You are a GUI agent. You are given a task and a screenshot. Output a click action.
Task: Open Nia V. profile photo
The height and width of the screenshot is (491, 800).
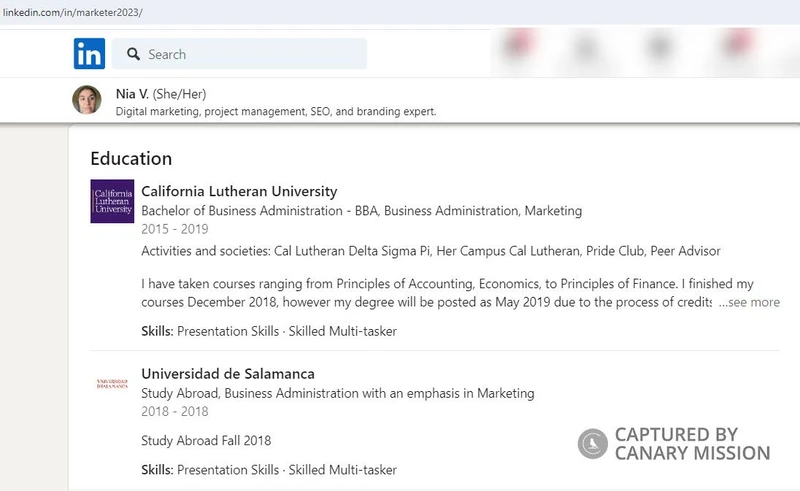click(x=87, y=100)
